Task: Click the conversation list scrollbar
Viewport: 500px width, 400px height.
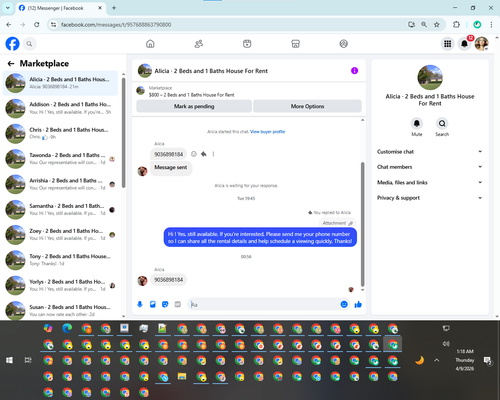Action: pyautogui.click(x=124, y=133)
